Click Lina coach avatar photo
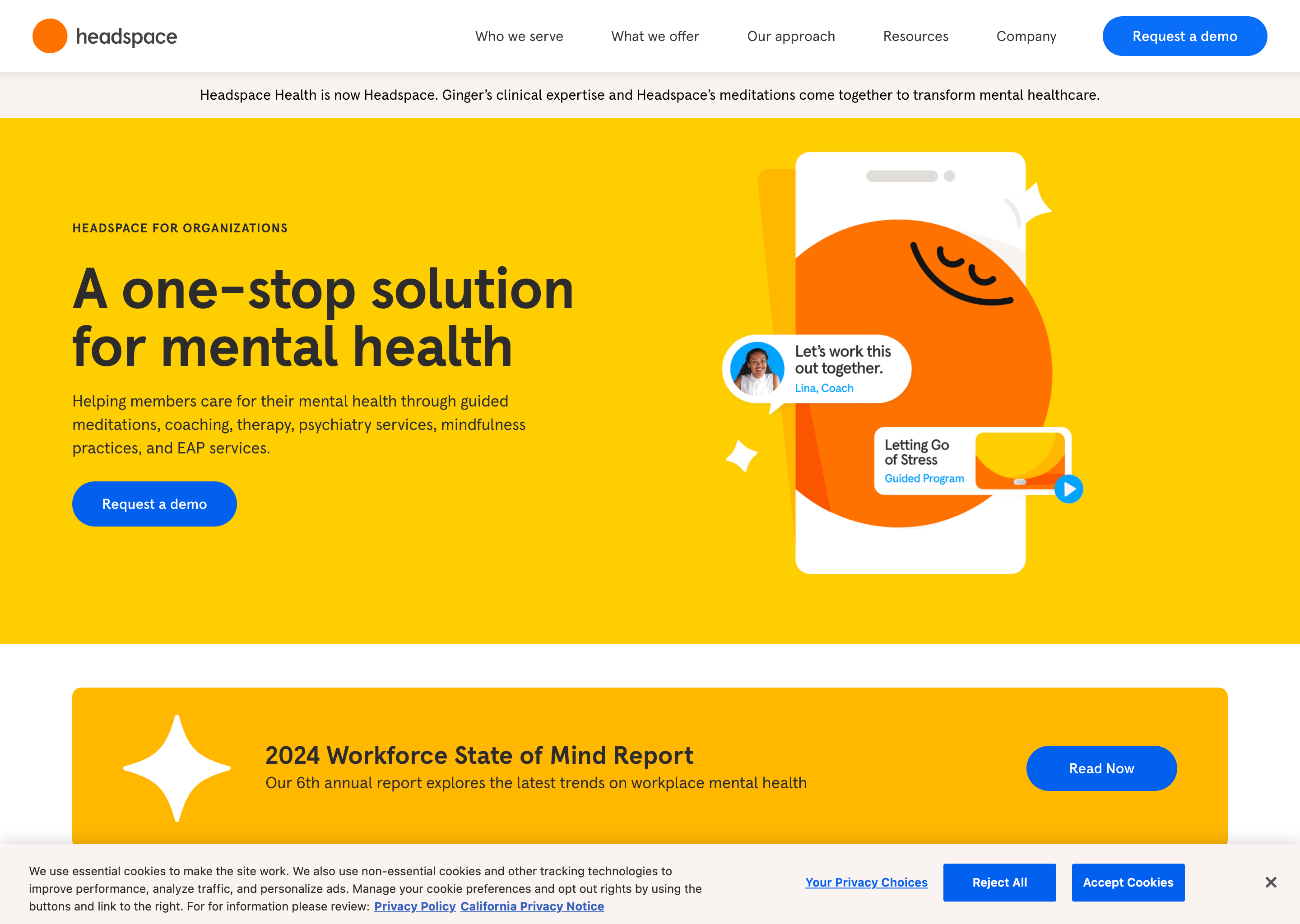The image size is (1300, 924). point(757,369)
